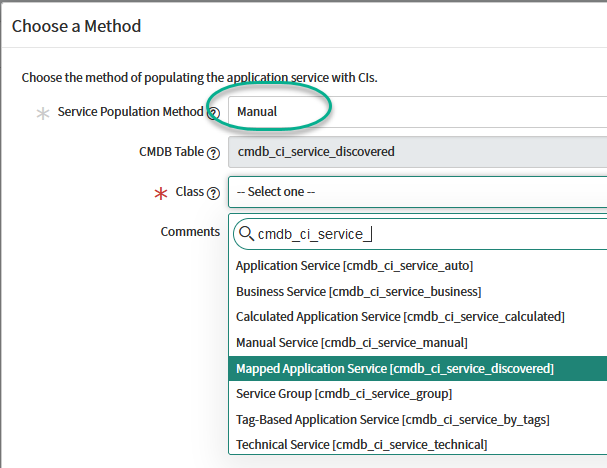Click the magnifier icon in the search box

tap(245, 235)
